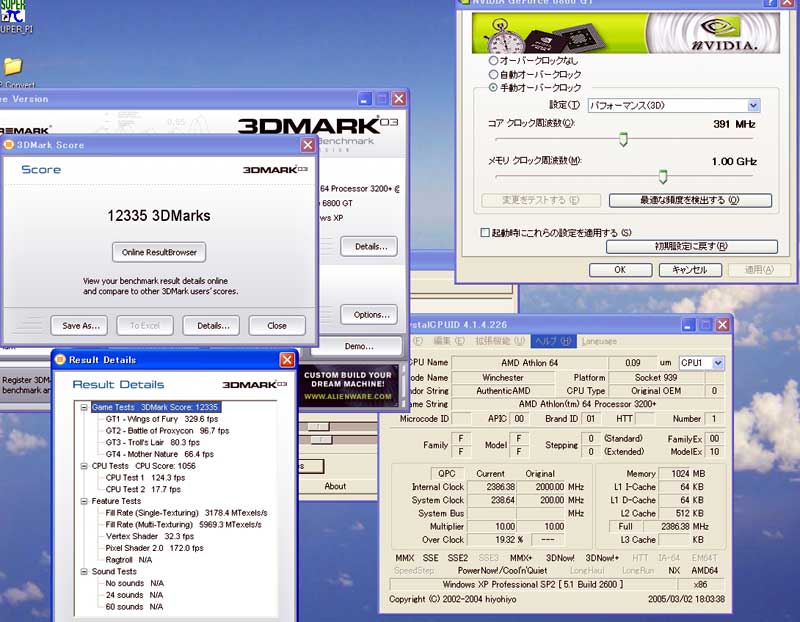This screenshot has height=622, width=800.
Task: Click the Internal Clock current value 2386.38
Action: pos(491,487)
